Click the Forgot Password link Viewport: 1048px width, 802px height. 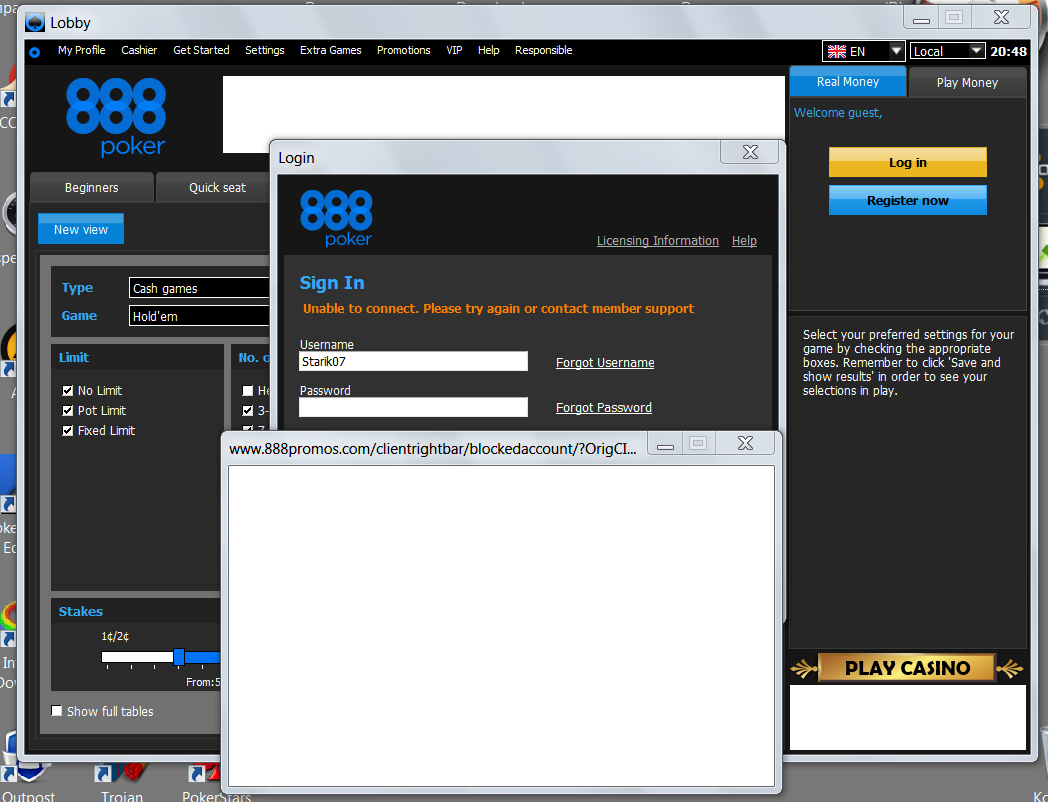coord(604,408)
